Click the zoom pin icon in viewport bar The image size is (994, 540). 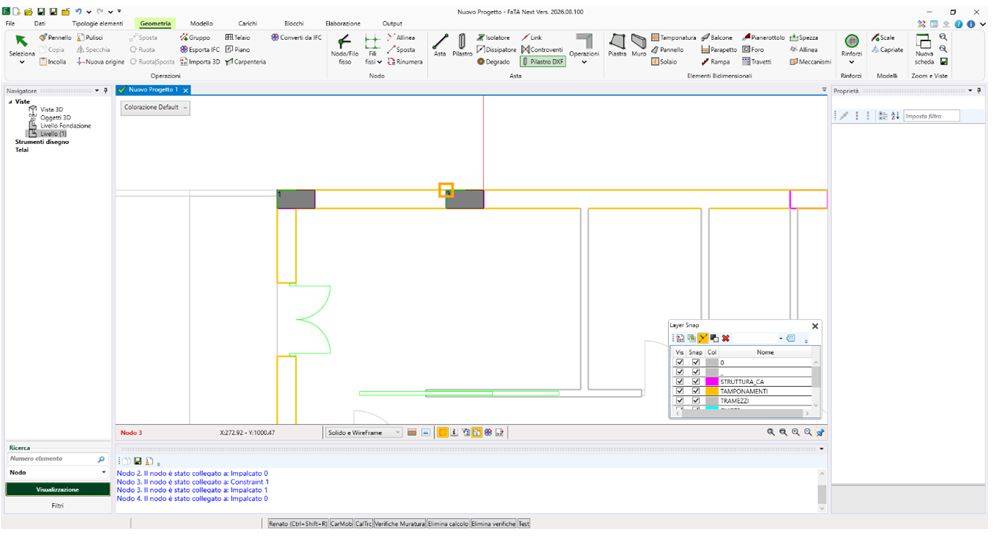(820, 432)
